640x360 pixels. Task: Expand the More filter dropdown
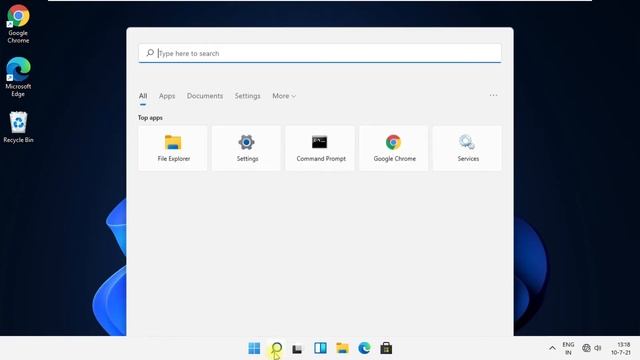[x=284, y=96]
